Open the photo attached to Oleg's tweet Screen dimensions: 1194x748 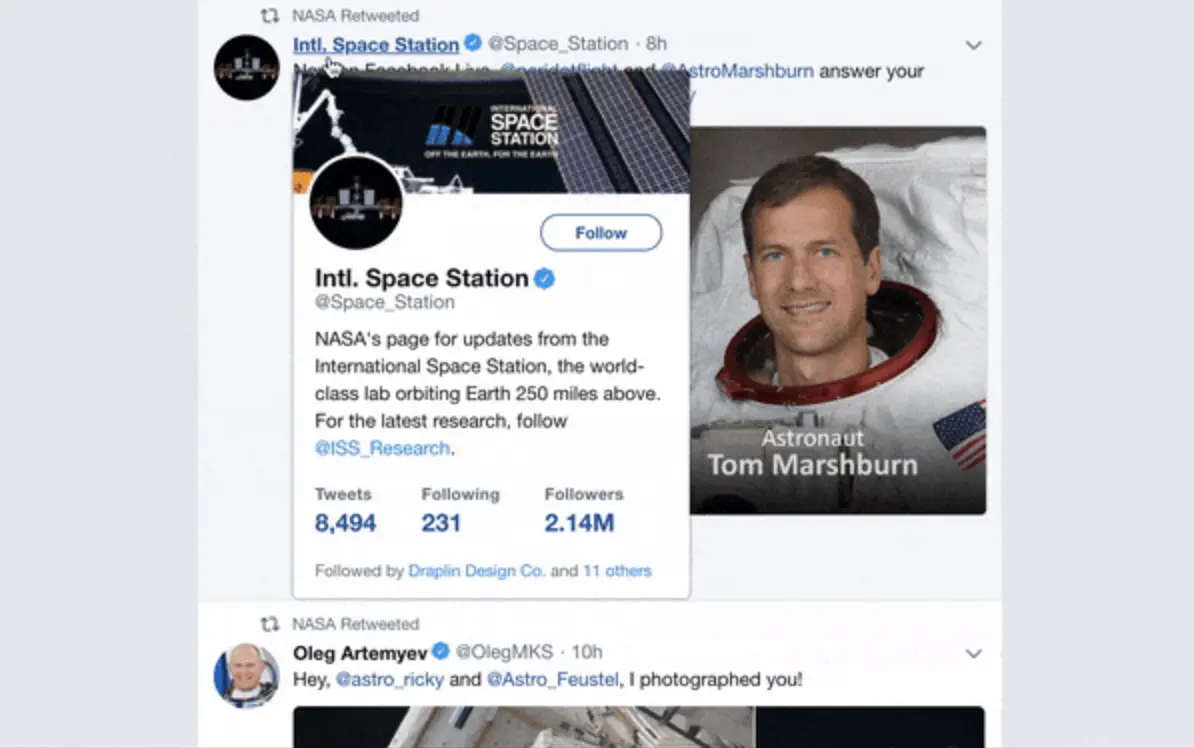pos(639,727)
